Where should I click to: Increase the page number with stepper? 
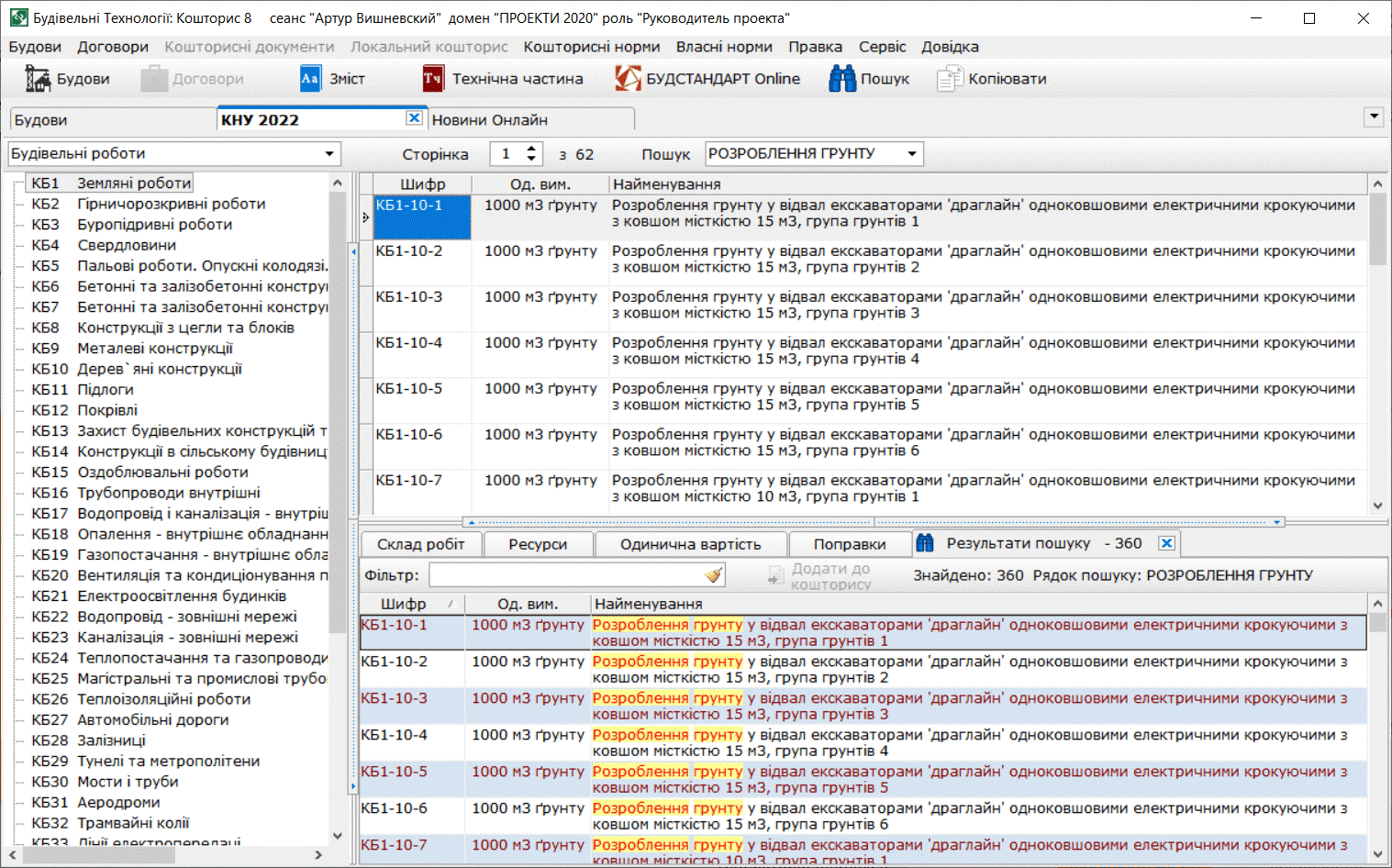pos(531,149)
